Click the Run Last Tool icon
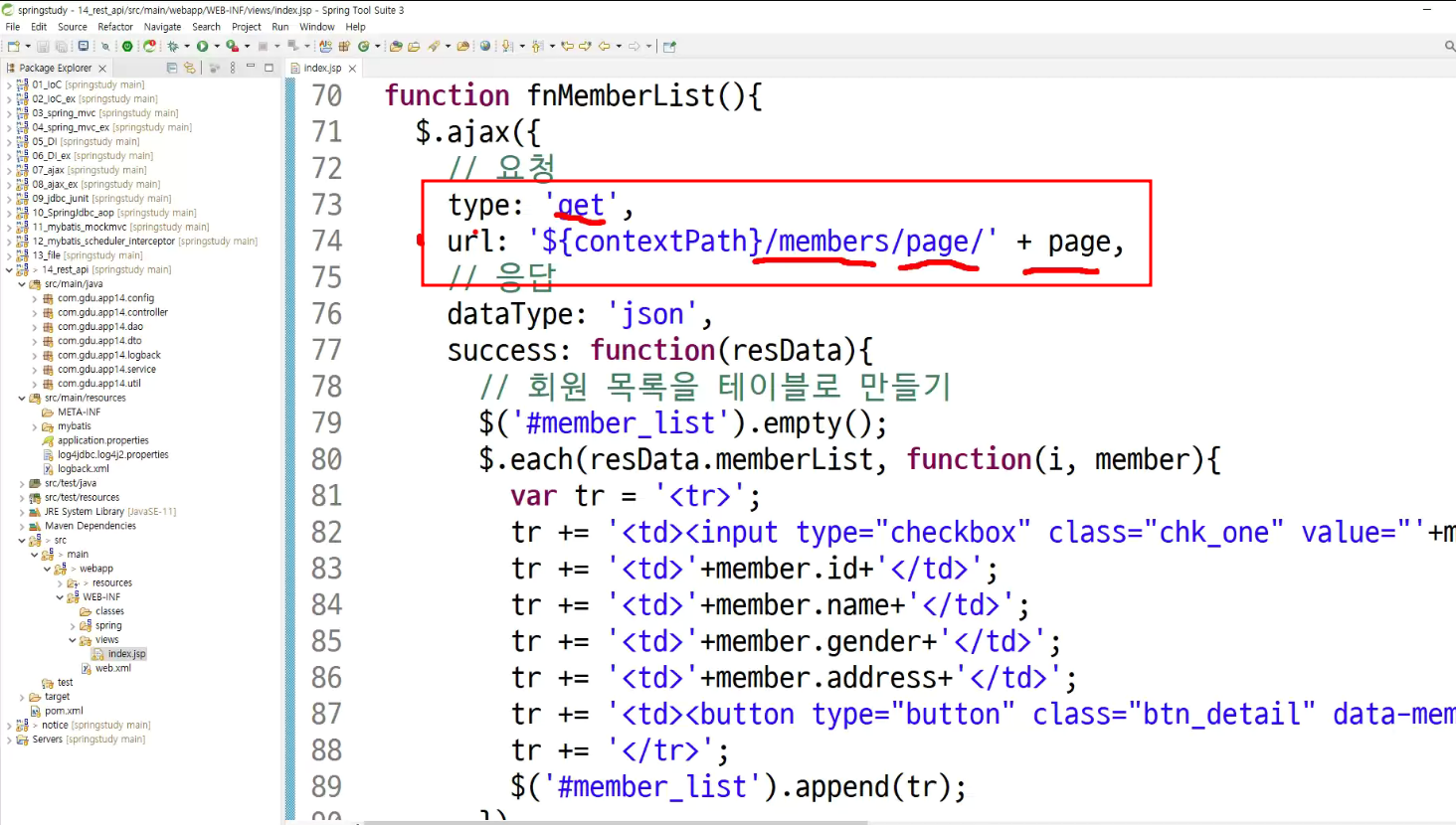1456x825 pixels. coord(232,46)
